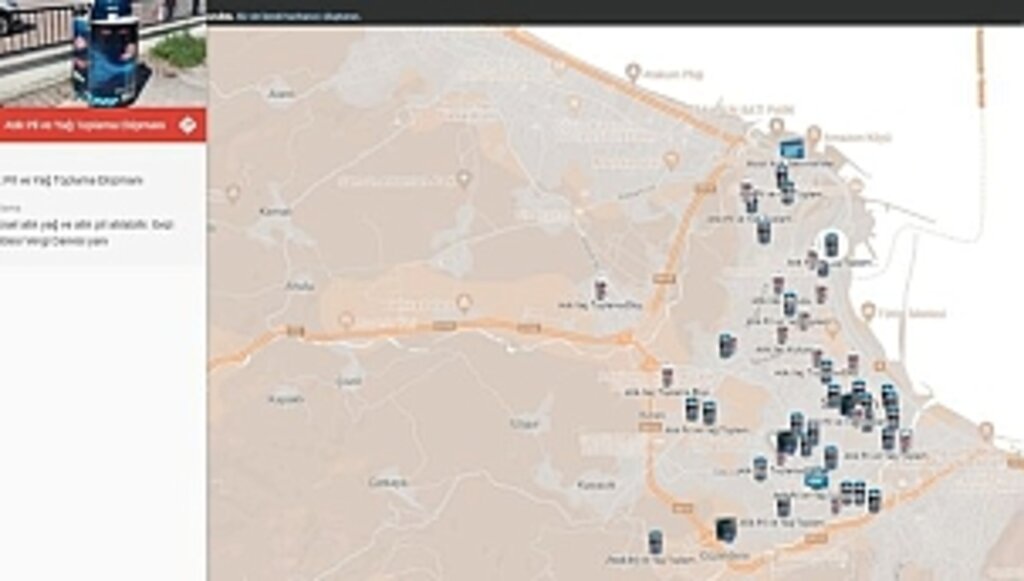
Task: Click the bin marker just south of the harbor container
Action: coord(783,178)
